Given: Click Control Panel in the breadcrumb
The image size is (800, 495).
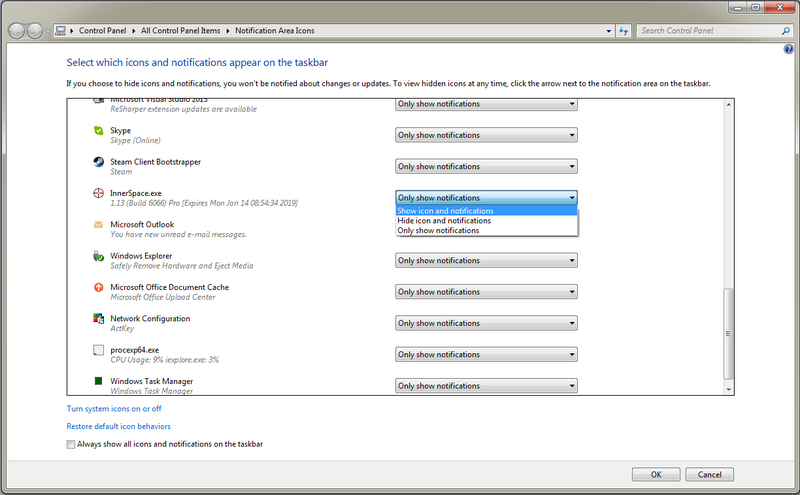Looking at the screenshot, I should (103, 31).
